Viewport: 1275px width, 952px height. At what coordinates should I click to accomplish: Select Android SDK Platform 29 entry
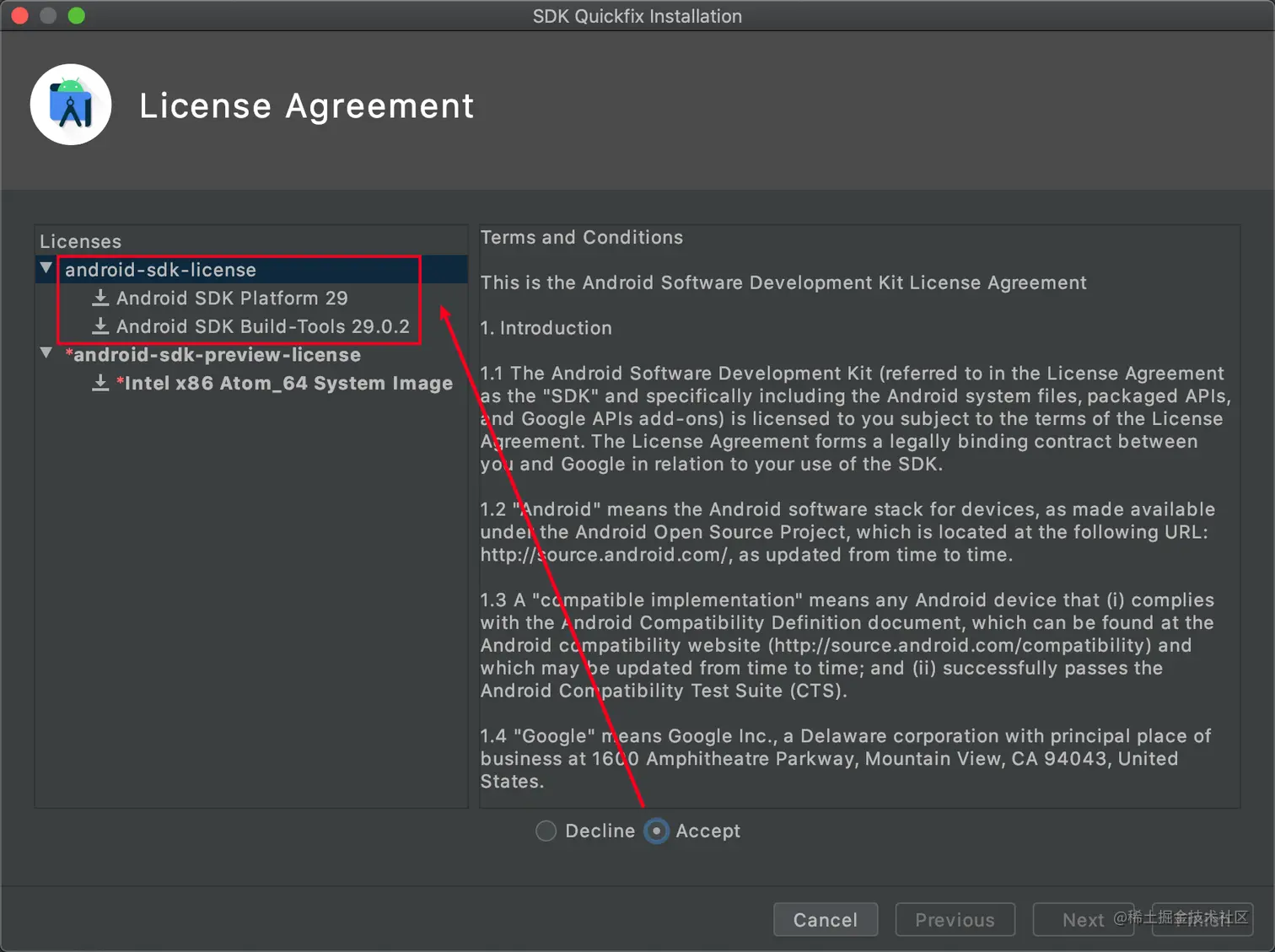[232, 299]
